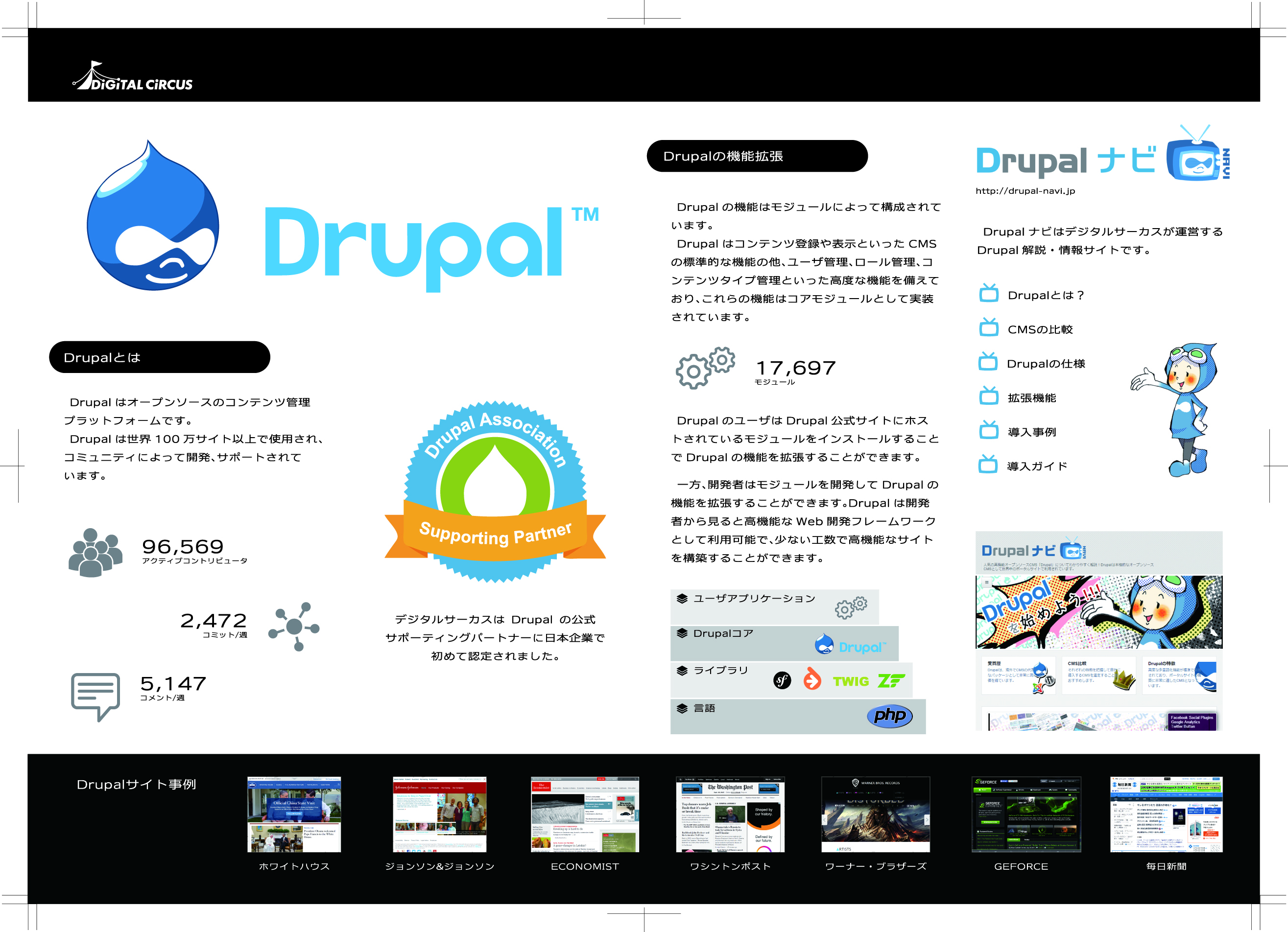The image size is (1288, 932).
Task: Click the 毎日新聞 site thumbnail
Action: click(x=1167, y=814)
